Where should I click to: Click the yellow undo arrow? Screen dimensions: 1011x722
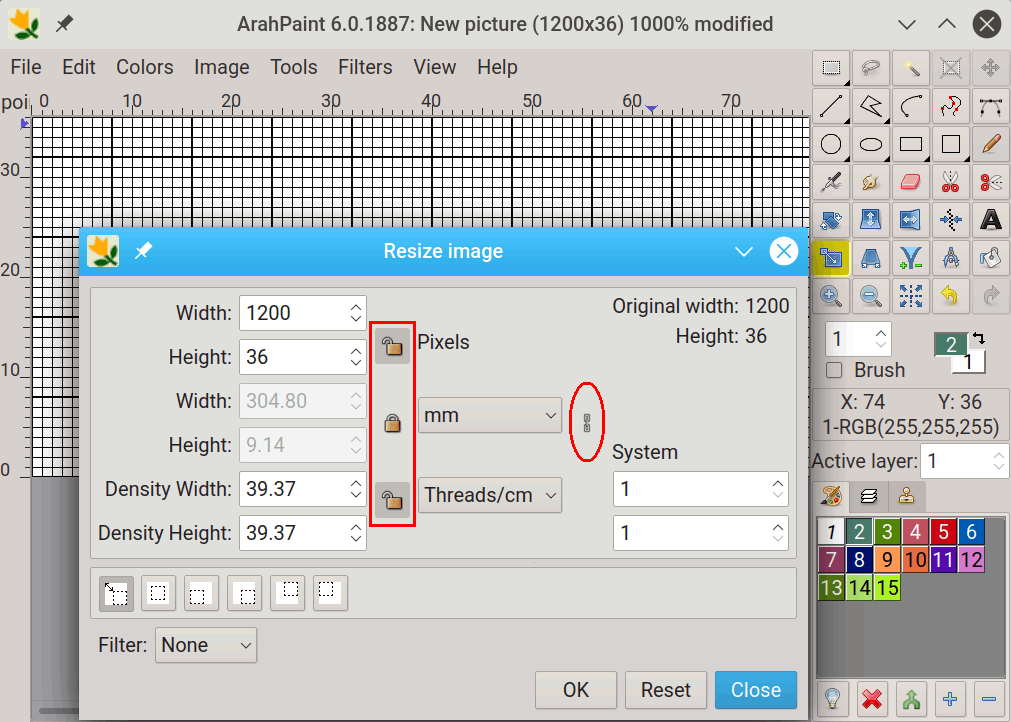pos(951,297)
